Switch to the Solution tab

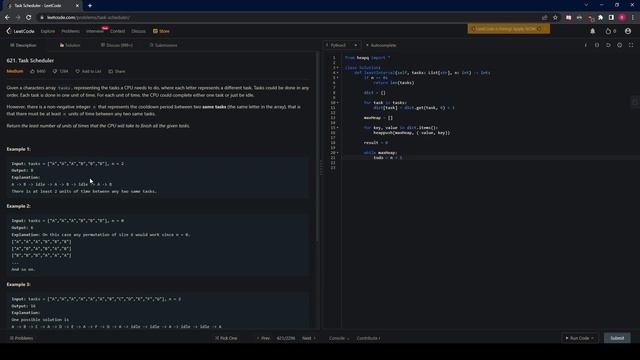70,45
